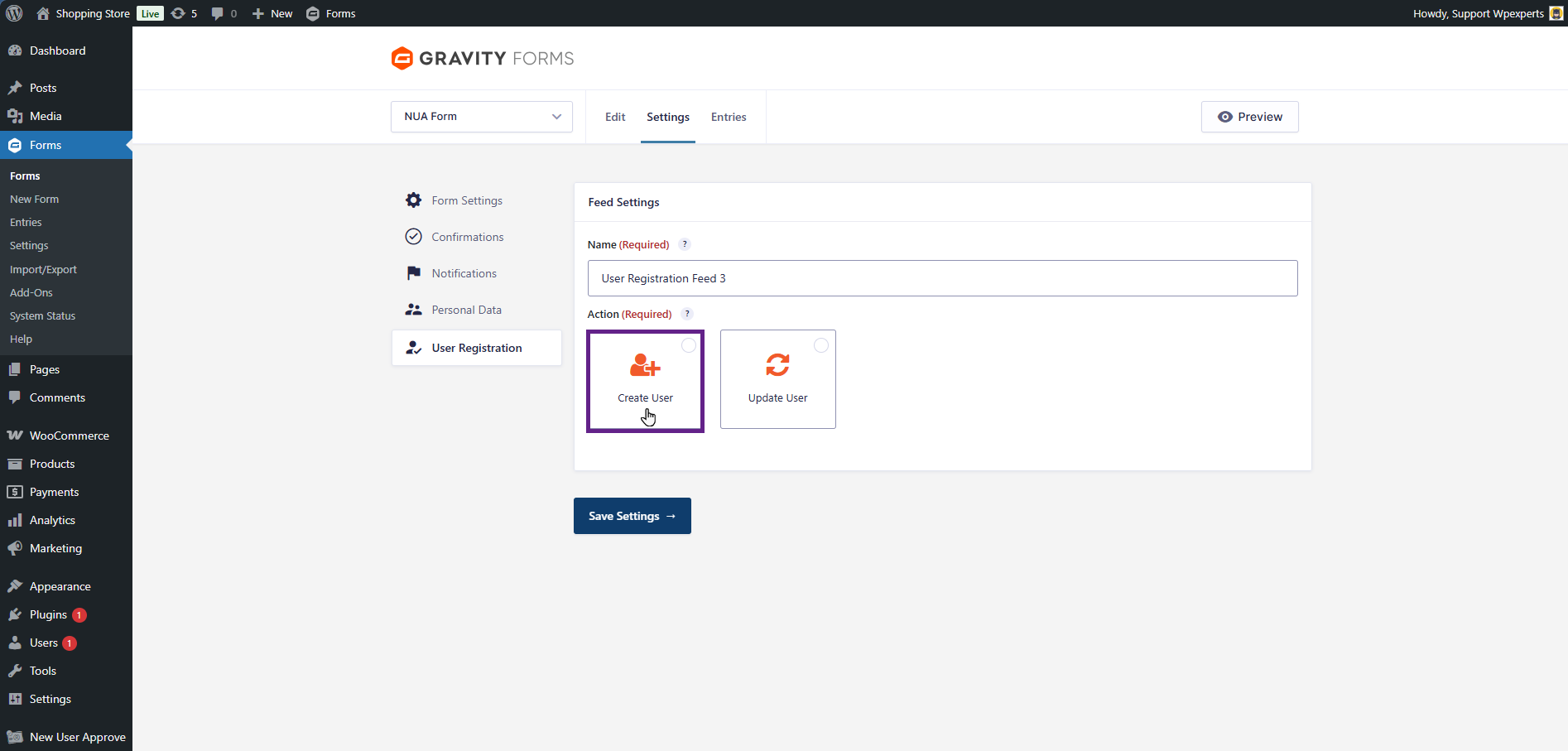The width and height of the screenshot is (1568, 751).
Task: Select the Create User radio button
Action: (688, 345)
